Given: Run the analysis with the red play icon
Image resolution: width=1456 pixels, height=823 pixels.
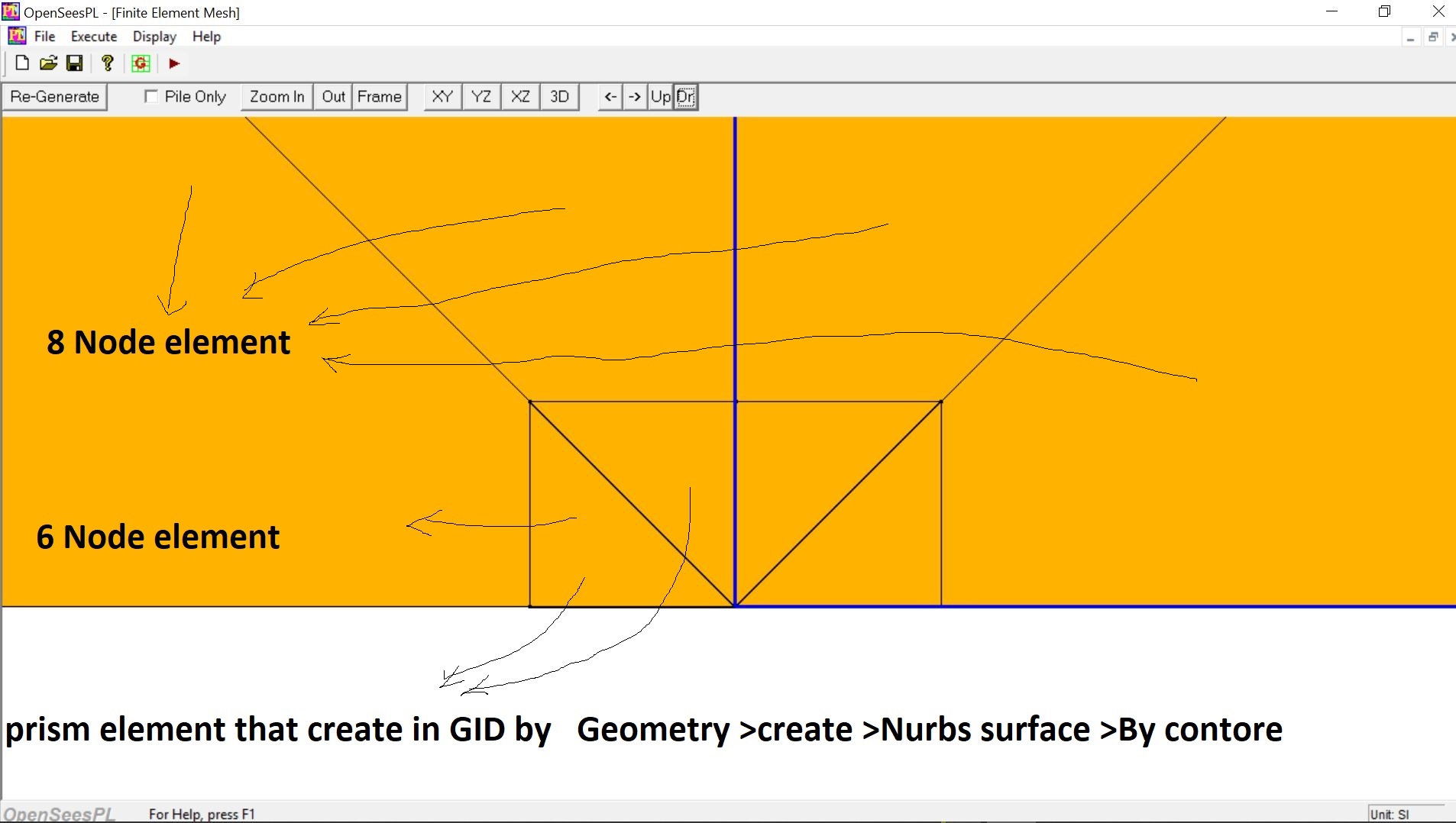Looking at the screenshot, I should click(174, 63).
